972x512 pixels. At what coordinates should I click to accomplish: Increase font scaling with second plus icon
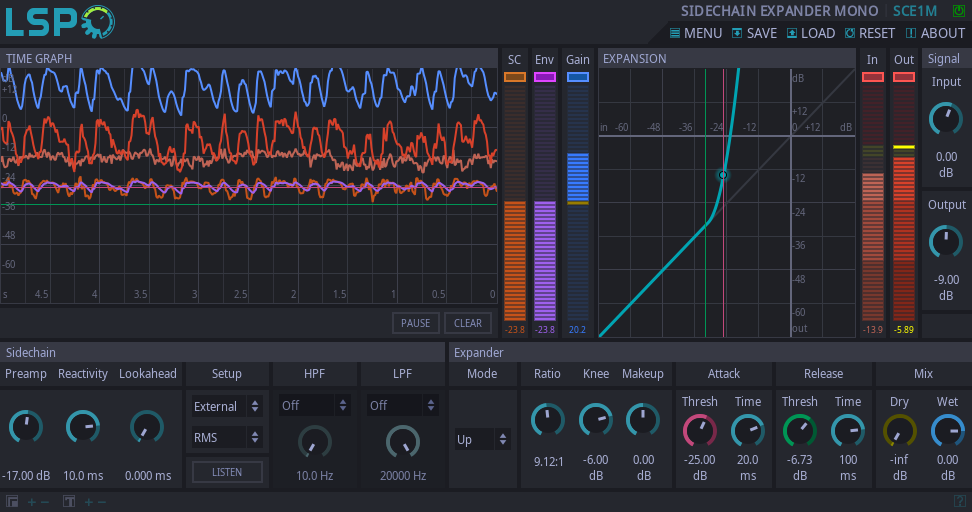click(x=89, y=501)
